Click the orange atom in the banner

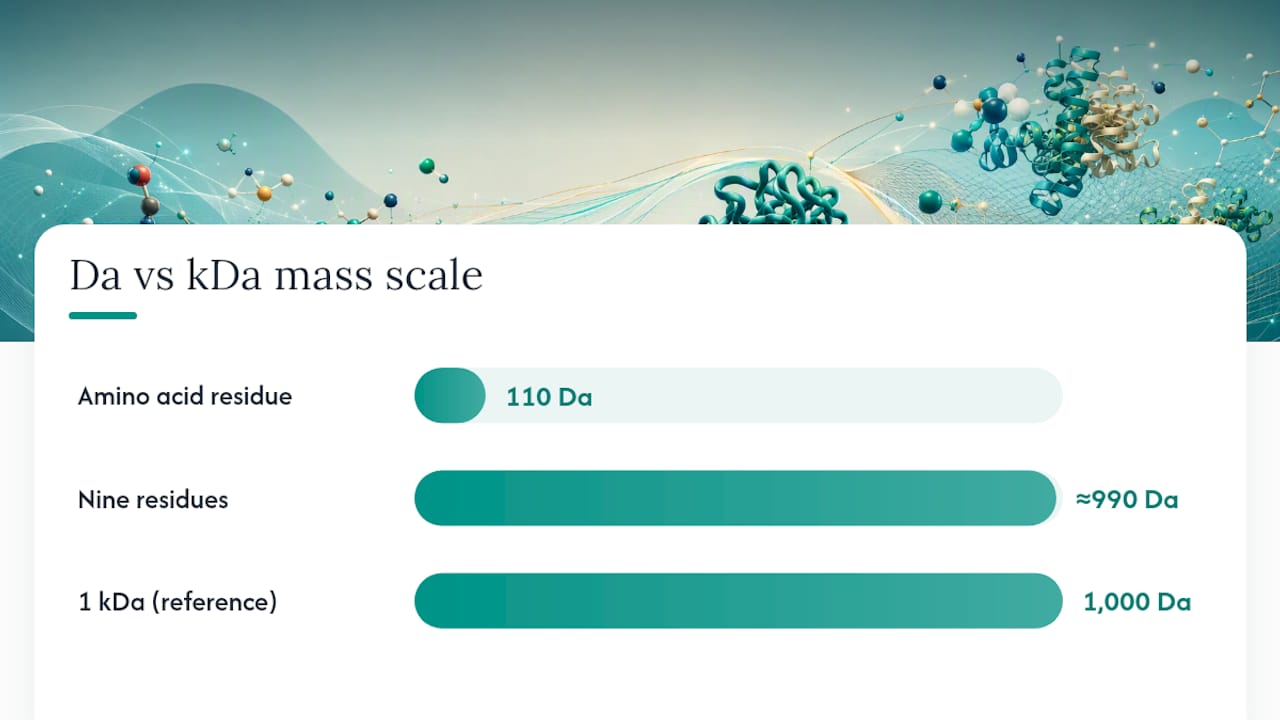point(264,193)
